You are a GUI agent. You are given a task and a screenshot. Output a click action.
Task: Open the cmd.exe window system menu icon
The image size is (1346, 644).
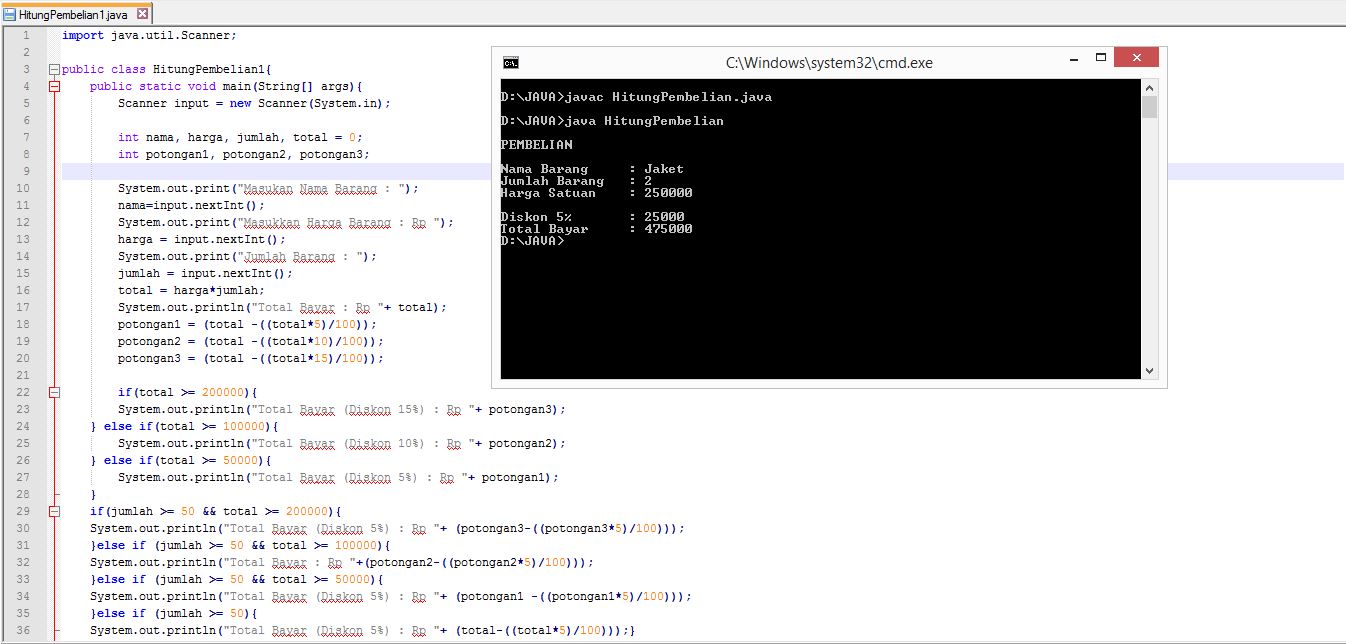(x=511, y=62)
